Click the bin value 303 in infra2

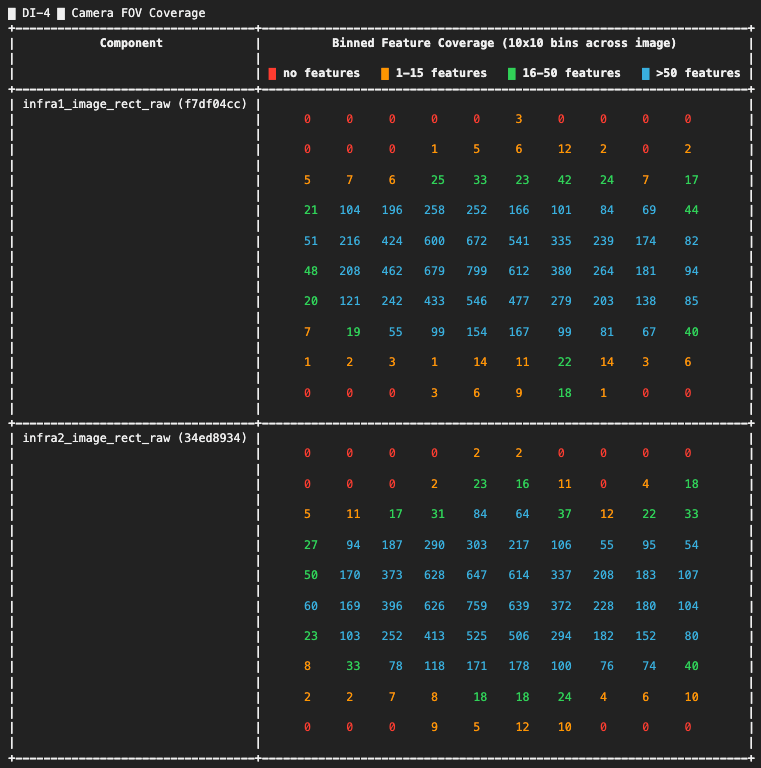point(476,545)
